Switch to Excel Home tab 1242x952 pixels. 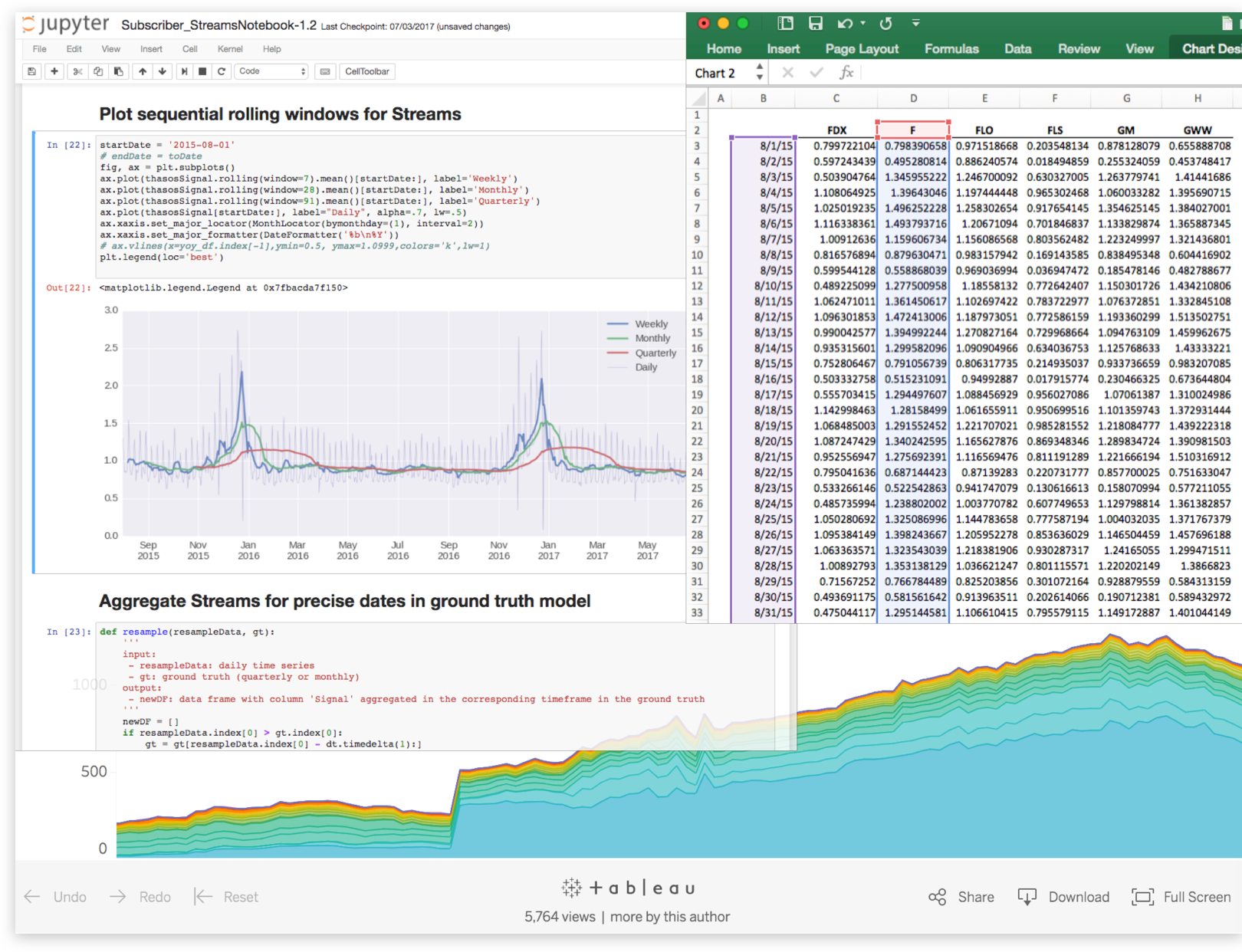coord(724,48)
